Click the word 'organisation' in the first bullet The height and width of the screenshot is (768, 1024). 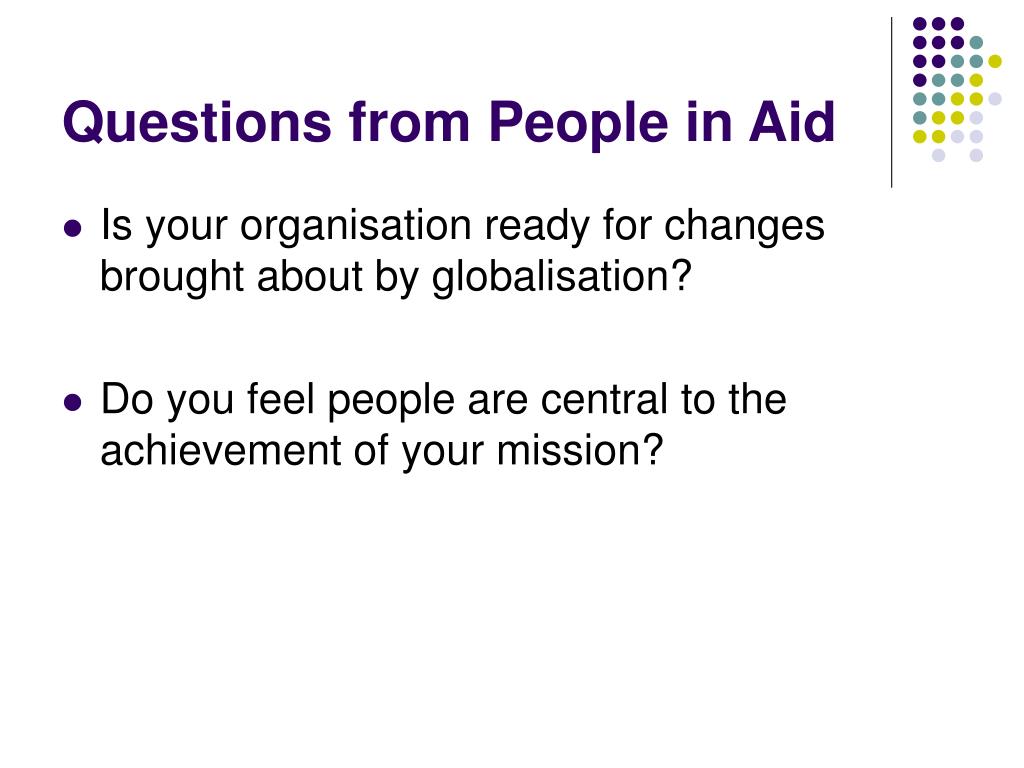(x=356, y=227)
